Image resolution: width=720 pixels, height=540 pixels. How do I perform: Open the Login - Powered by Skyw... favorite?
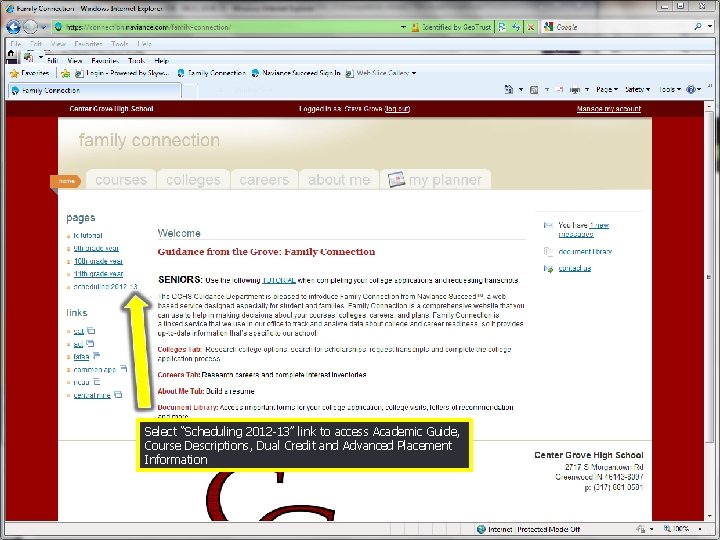(x=122, y=73)
